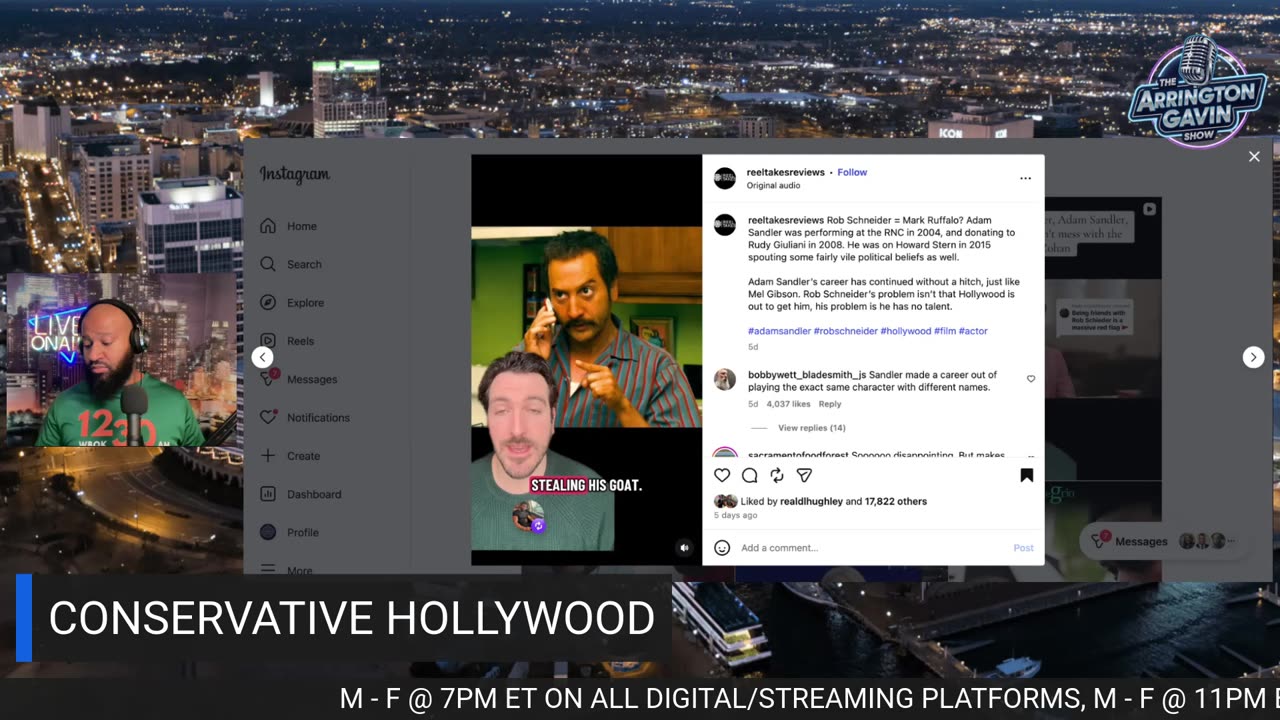
Task: Go to Explore in the sidebar
Action: (292, 302)
